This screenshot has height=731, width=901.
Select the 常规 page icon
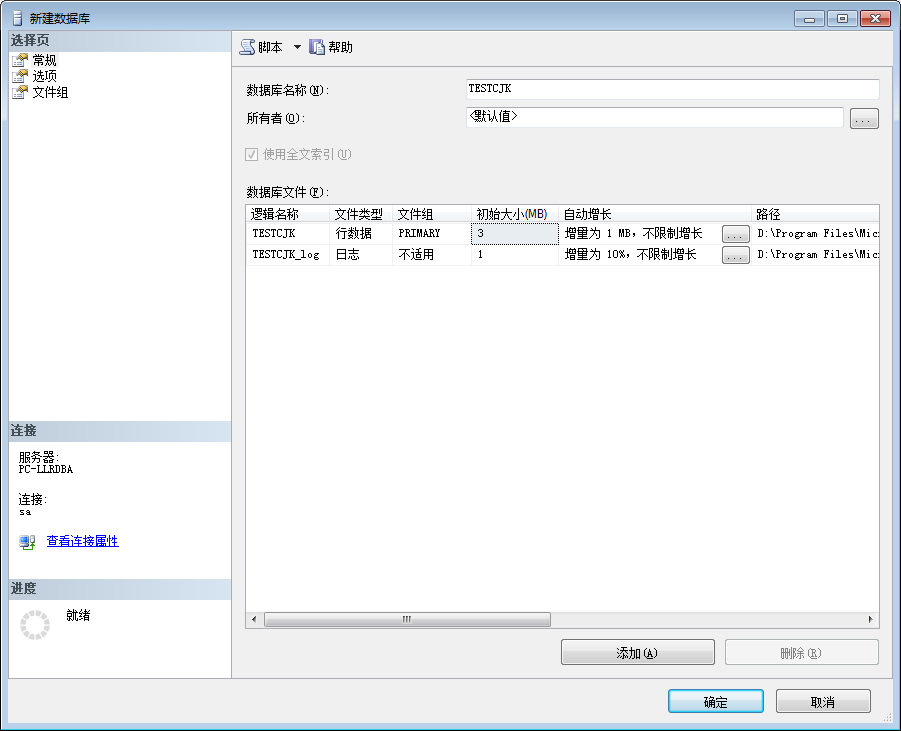pyautogui.click(x=20, y=60)
